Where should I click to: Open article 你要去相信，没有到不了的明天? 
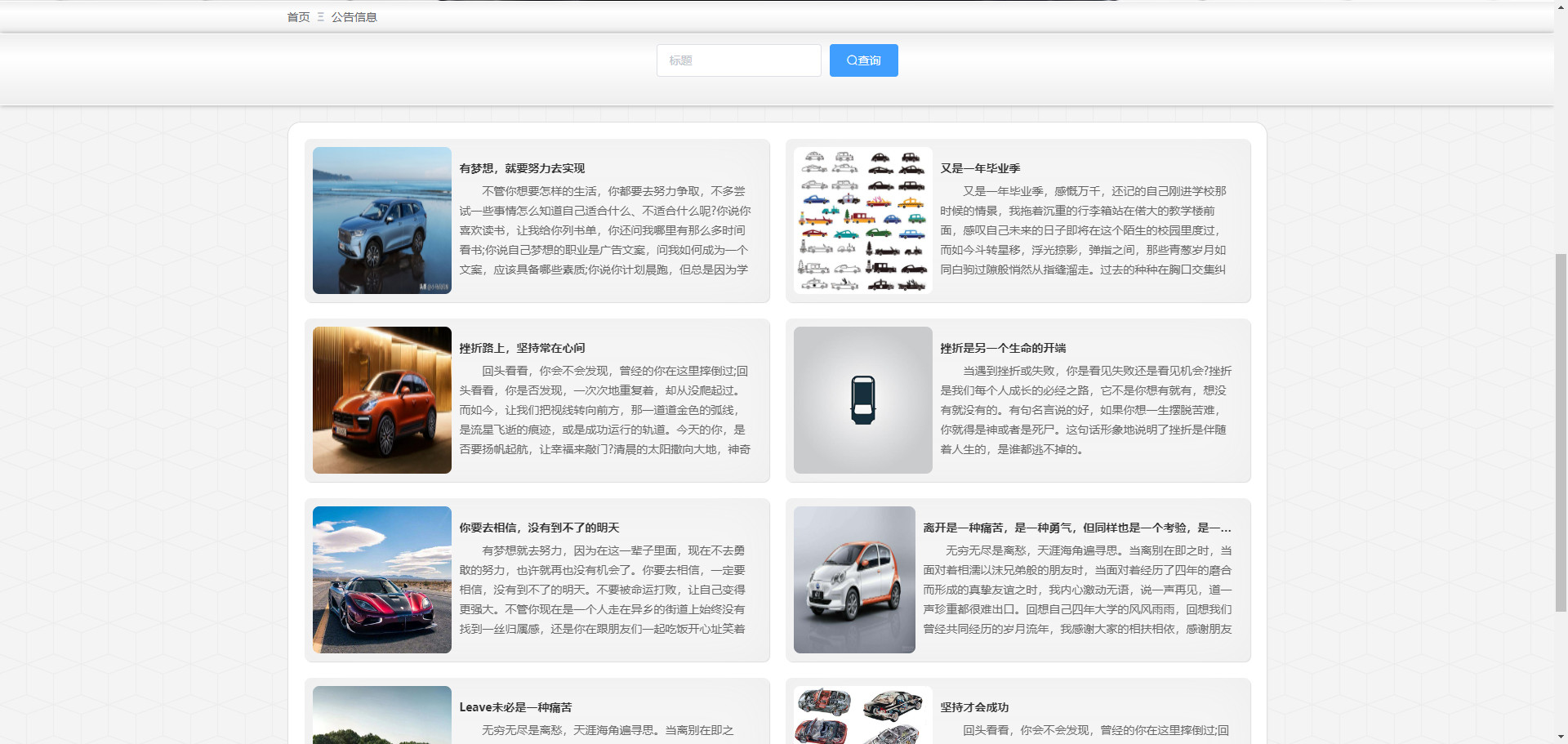(x=539, y=528)
